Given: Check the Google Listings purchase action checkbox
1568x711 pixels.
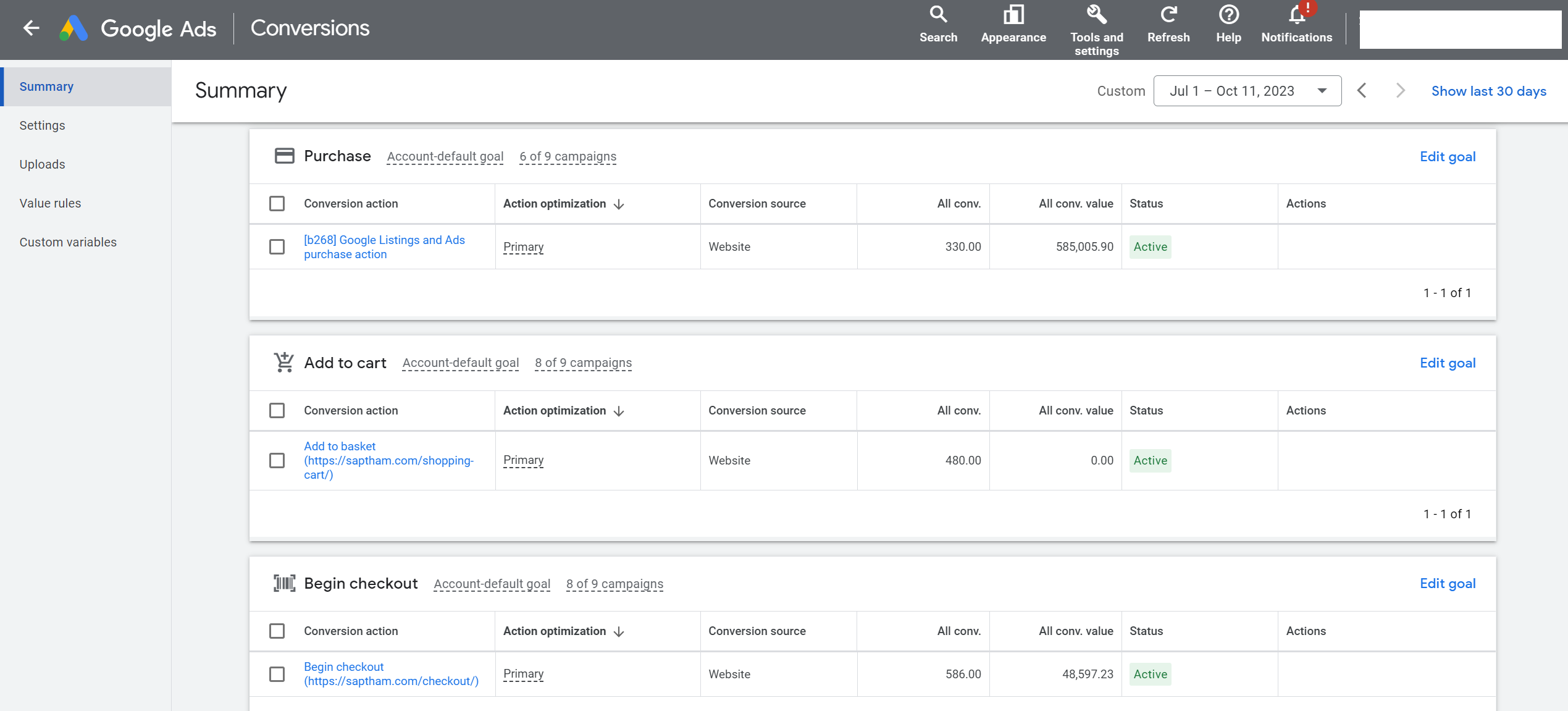Looking at the screenshot, I should 277,247.
